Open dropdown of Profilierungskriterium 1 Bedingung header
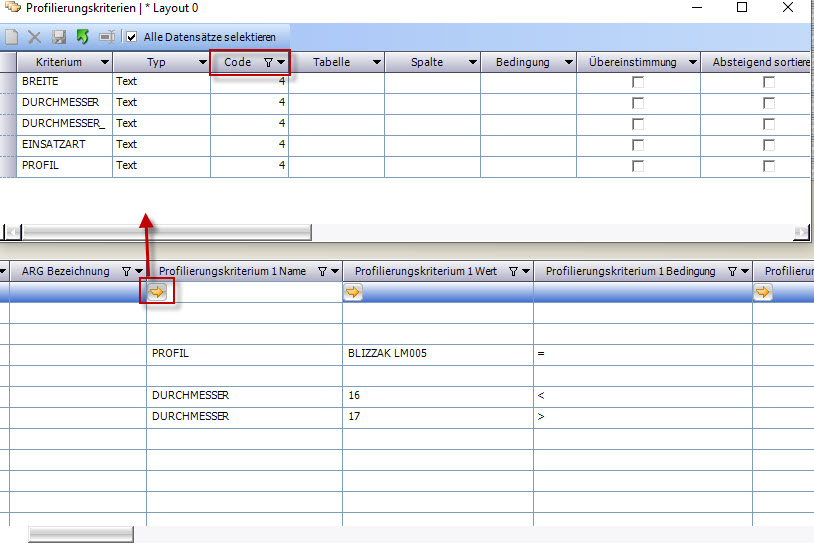The height and width of the screenshot is (544, 814). 745,271
